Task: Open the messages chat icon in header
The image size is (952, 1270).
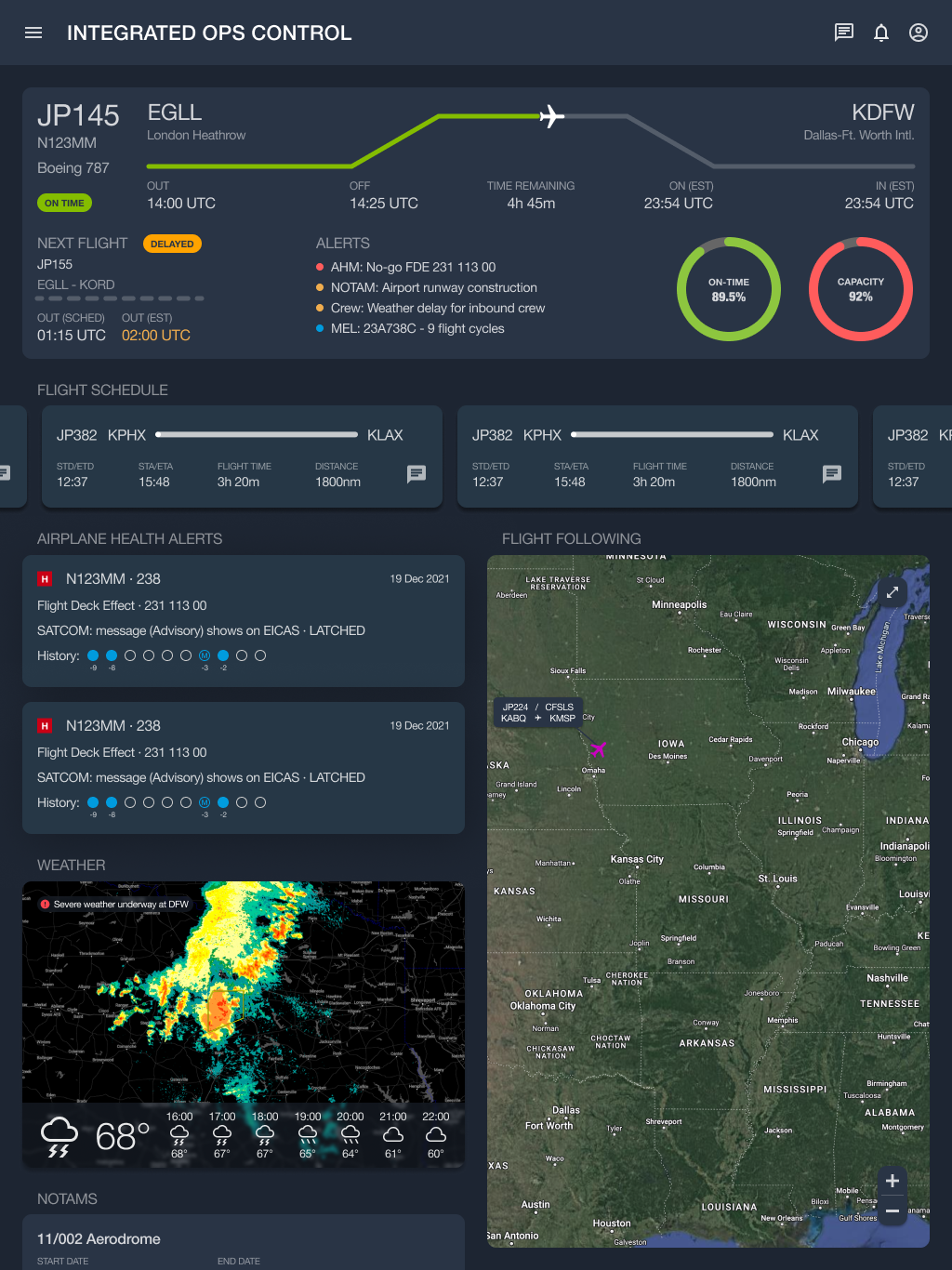Action: click(x=844, y=33)
